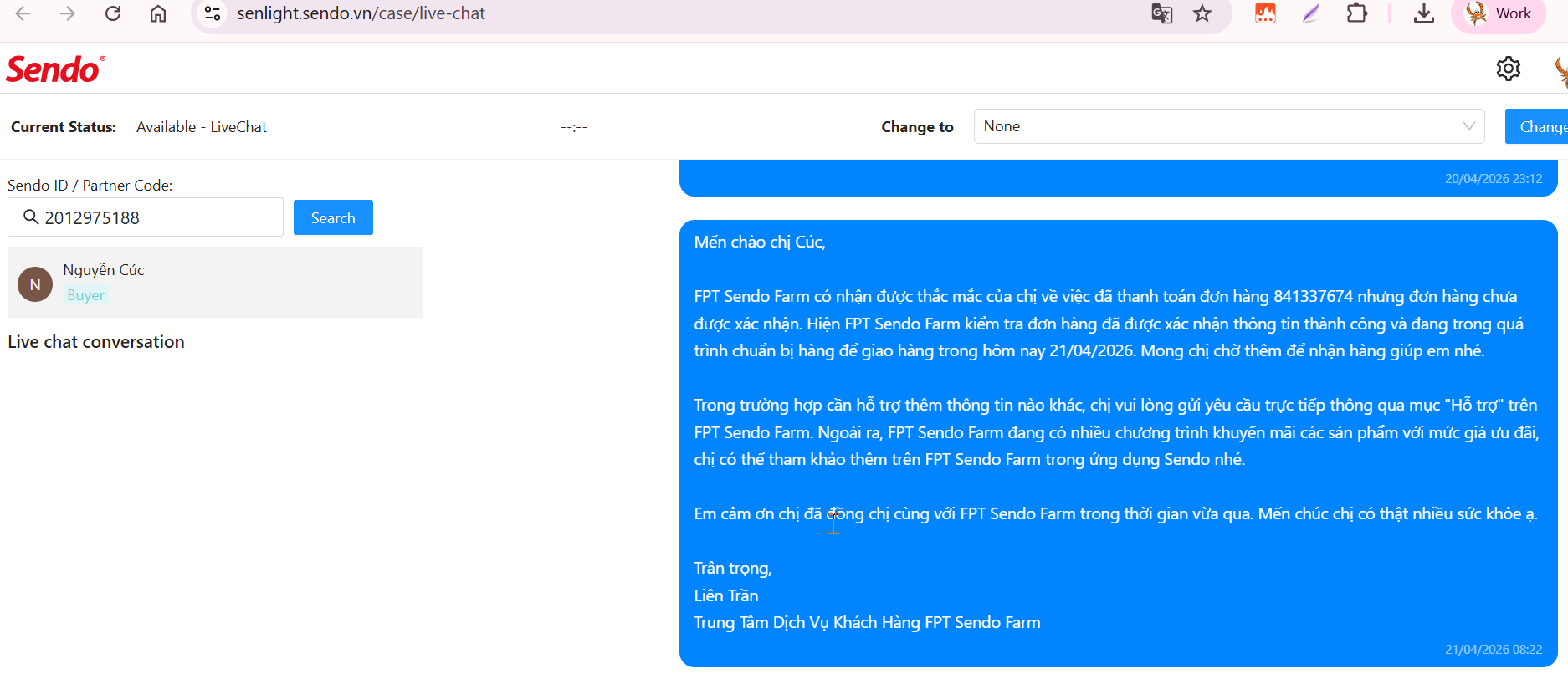This screenshot has height=674, width=1568.
Task: Select the Nguyễn Cúc buyer conversation
Action: click(x=215, y=283)
